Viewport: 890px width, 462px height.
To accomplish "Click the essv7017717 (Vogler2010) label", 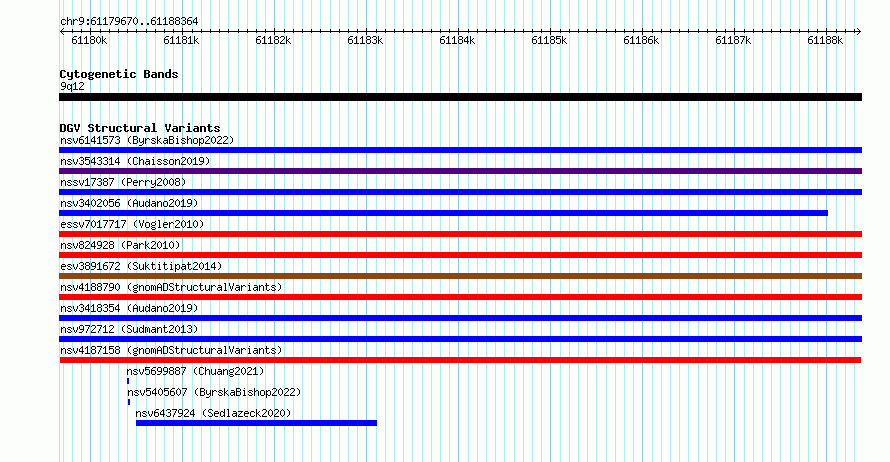I will 132,224.
